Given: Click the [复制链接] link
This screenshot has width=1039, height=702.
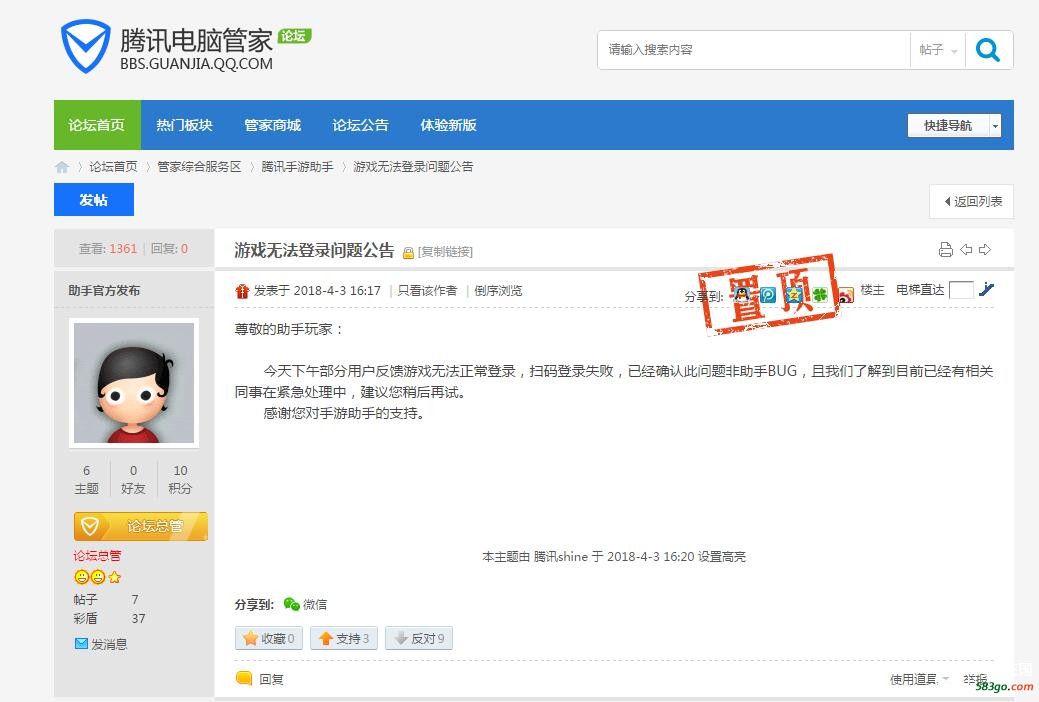Looking at the screenshot, I should click(445, 253).
